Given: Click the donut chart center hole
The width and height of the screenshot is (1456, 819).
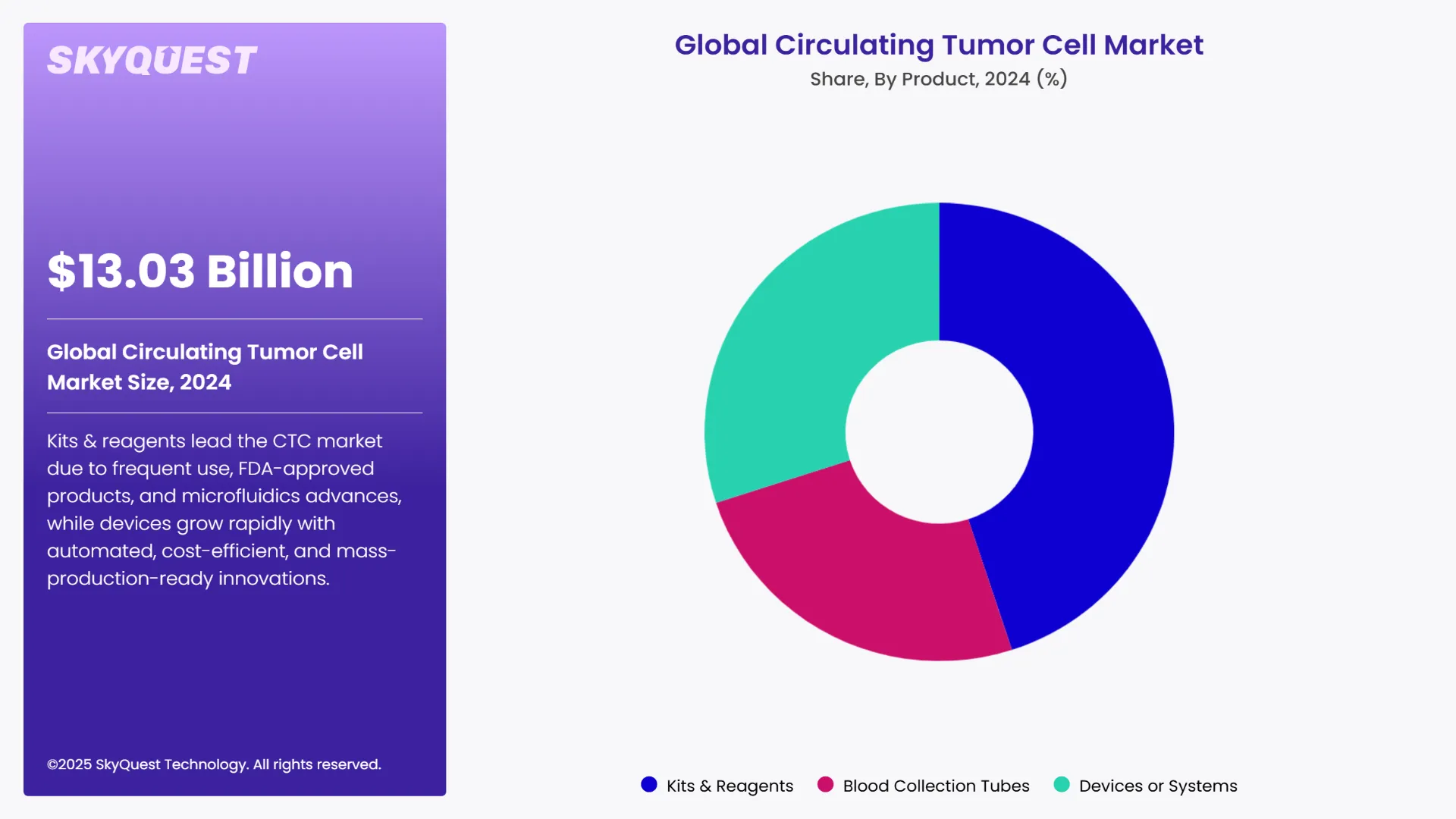Looking at the screenshot, I should (940, 431).
